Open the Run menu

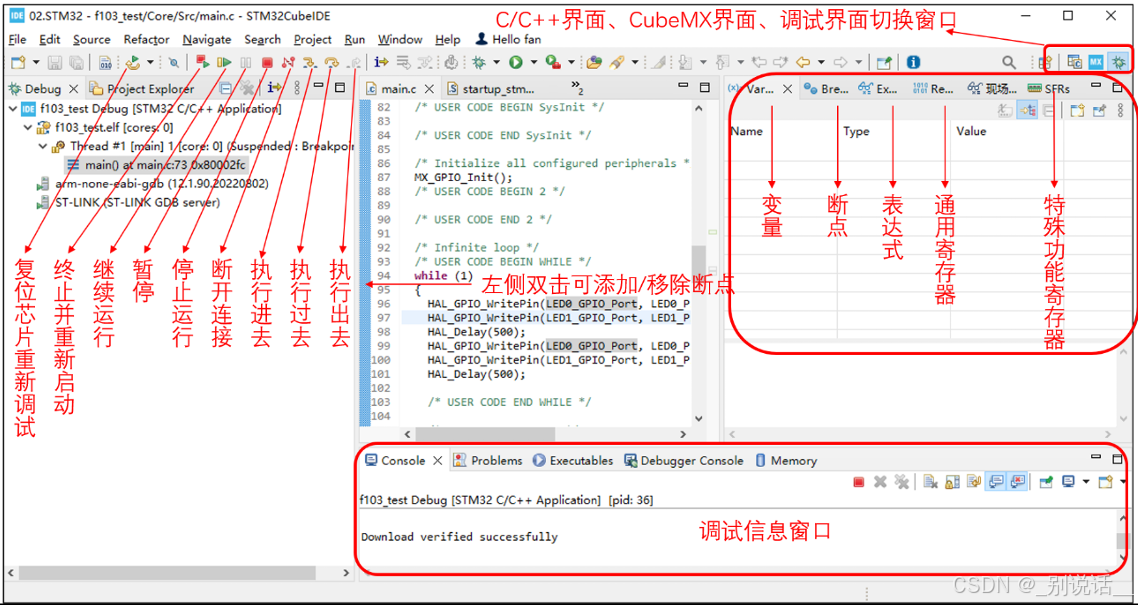coord(355,39)
